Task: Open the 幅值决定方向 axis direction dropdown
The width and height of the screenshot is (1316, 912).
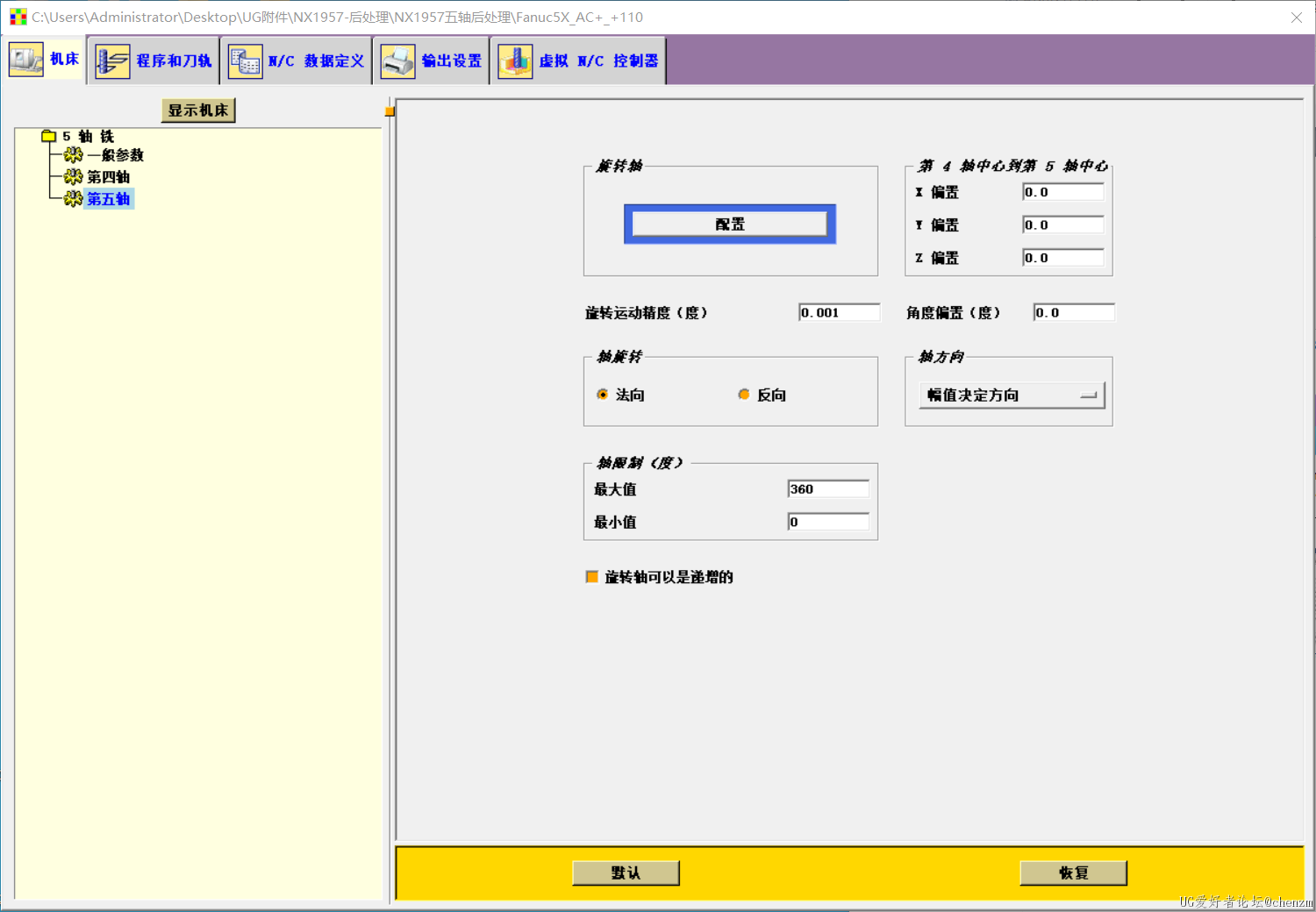Action: pyautogui.click(x=1012, y=395)
